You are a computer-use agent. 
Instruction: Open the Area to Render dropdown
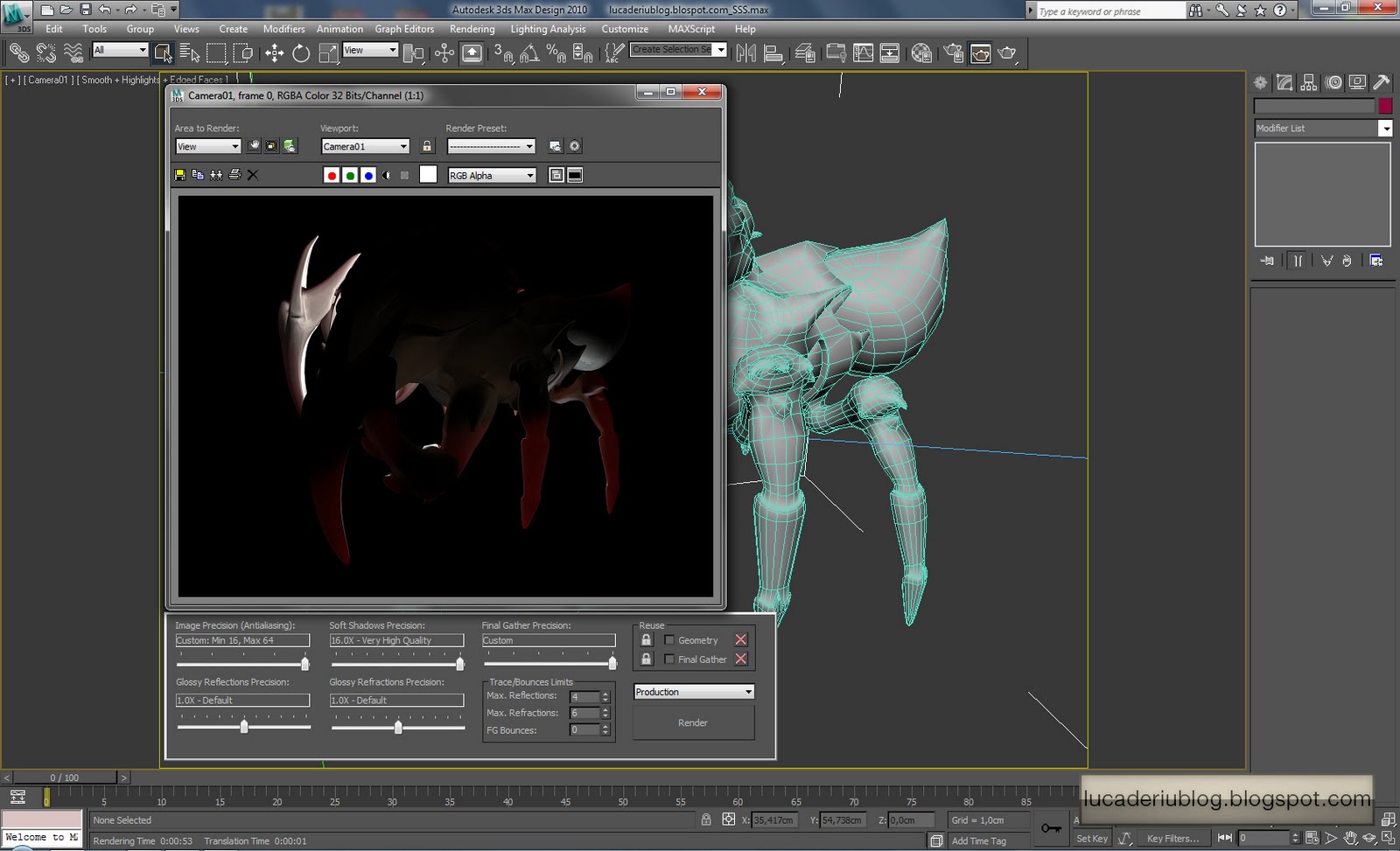click(x=207, y=146)
